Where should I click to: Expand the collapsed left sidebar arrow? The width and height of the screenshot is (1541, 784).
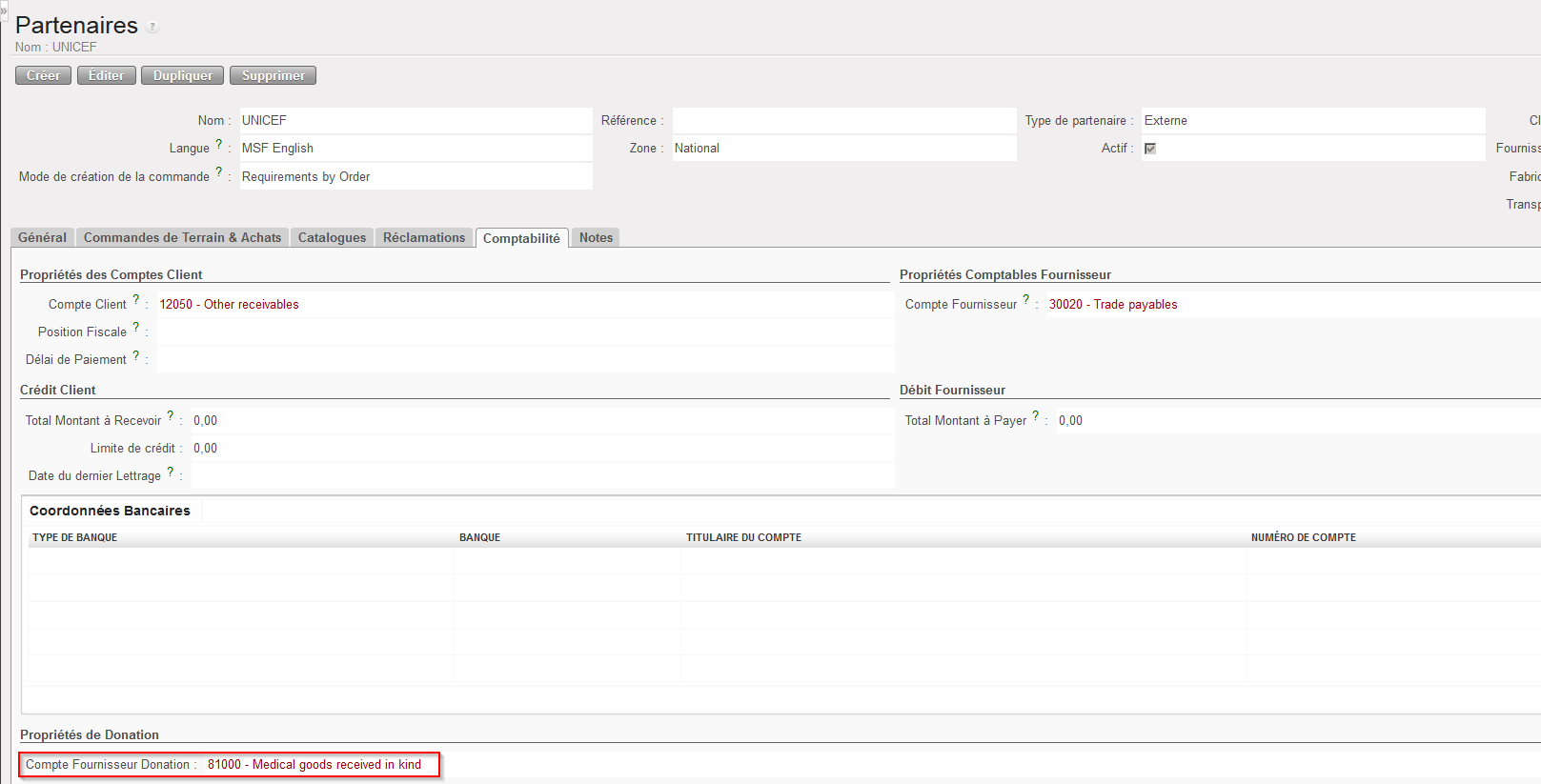[4, 10]
